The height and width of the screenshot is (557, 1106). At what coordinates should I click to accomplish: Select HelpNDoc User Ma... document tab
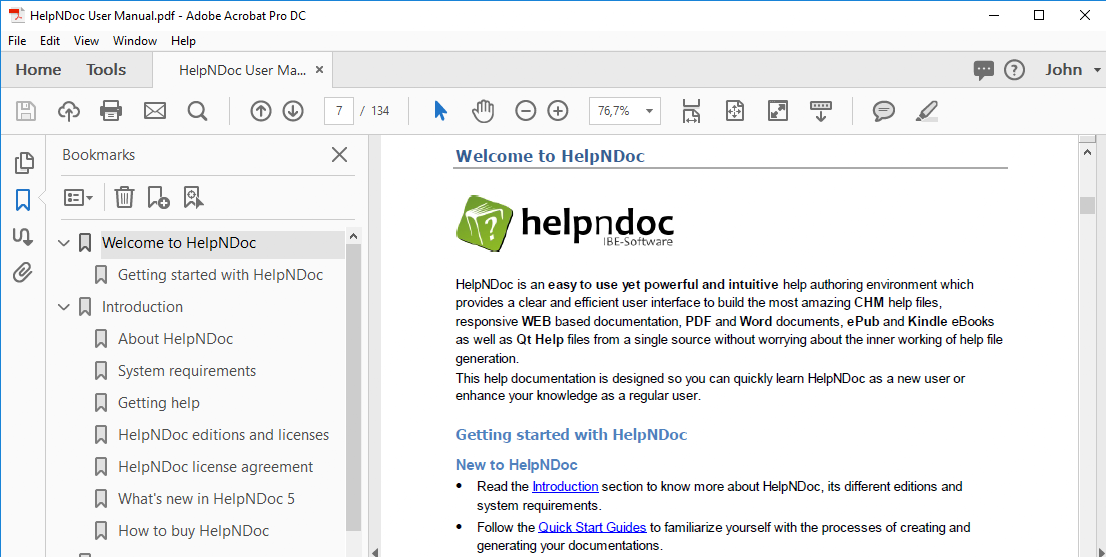click(x=242, y=71)
